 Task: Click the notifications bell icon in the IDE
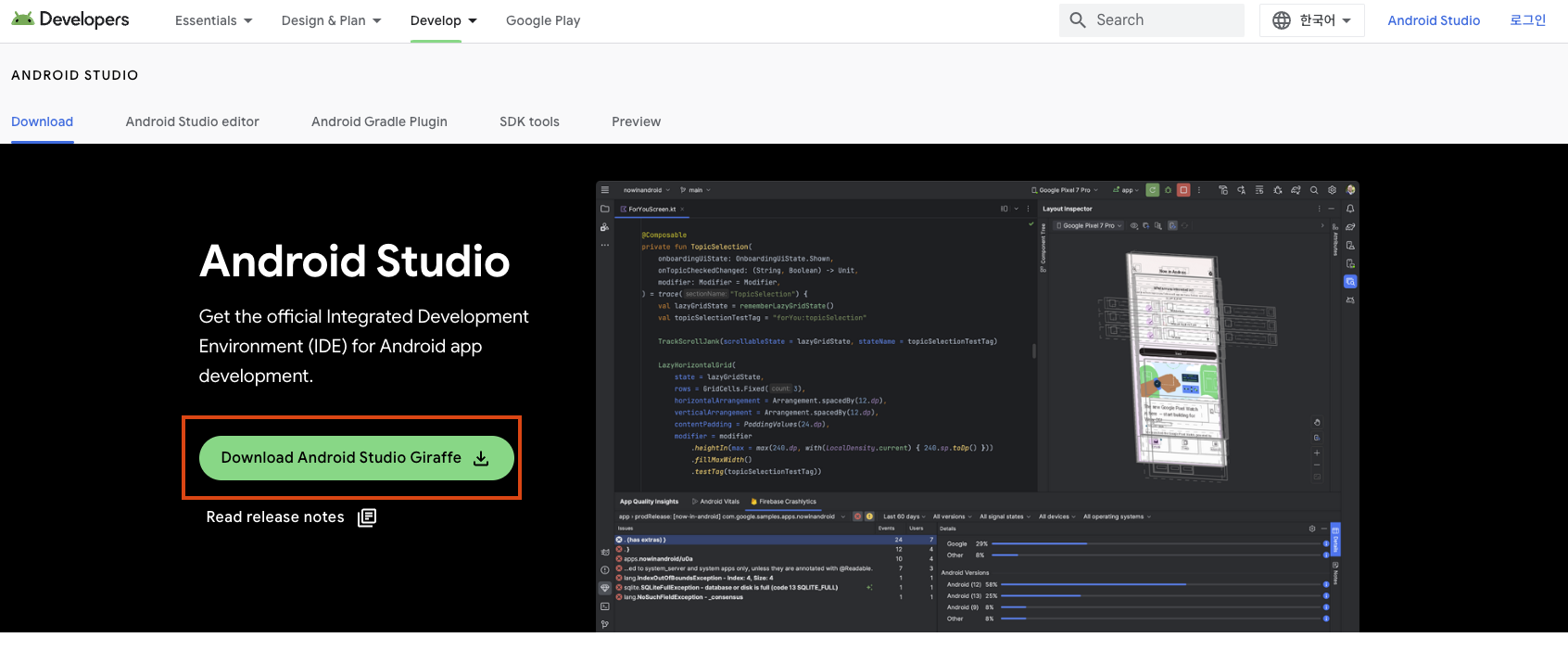[1350, 209]
